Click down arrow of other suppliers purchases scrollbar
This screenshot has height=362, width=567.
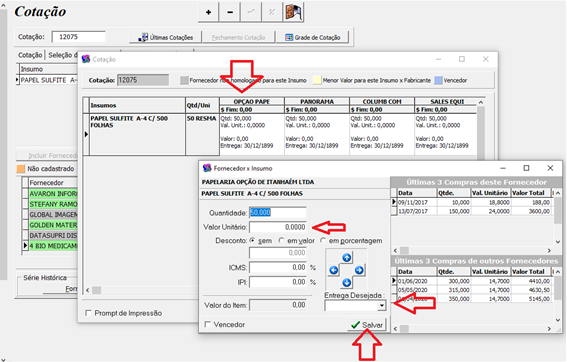click(558, 320)
